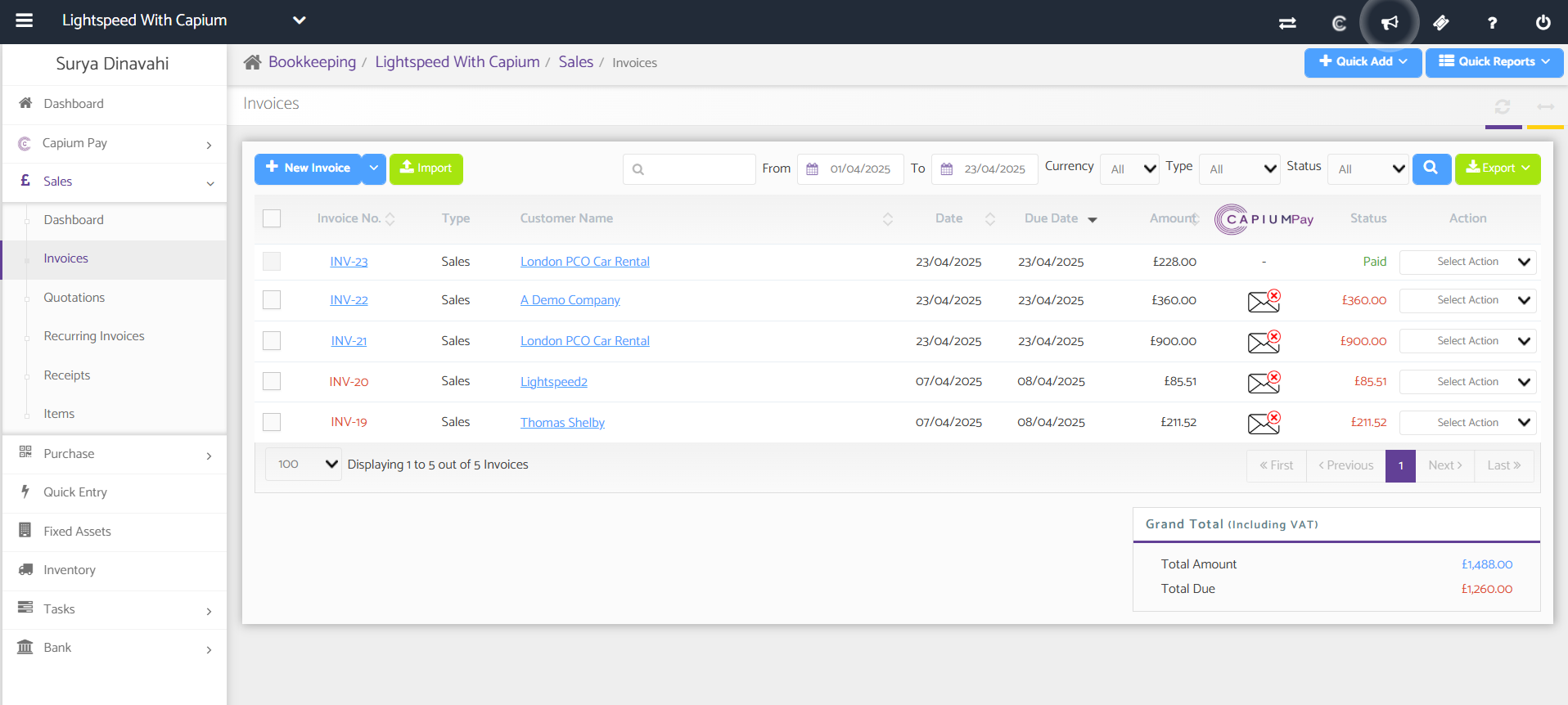Open the announcements megaphone icon
The height and width of the screenshot is (705, 1568).
coord(1390,23)
